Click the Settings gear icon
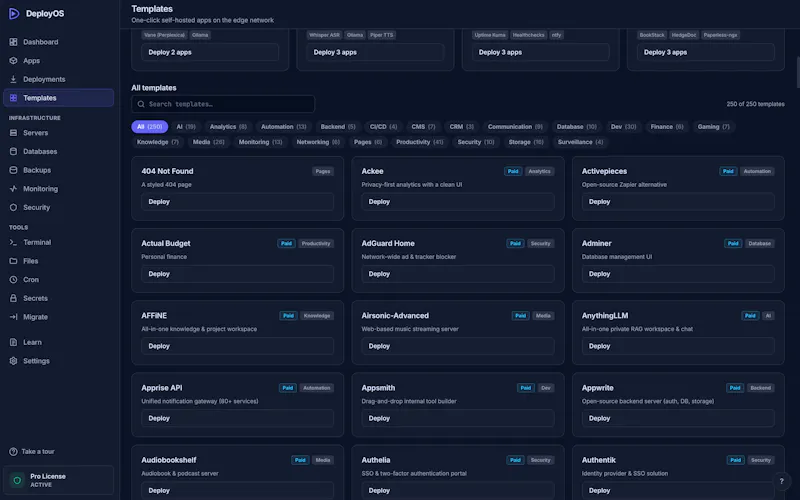800x500 pixels. [x=13, y=361]
